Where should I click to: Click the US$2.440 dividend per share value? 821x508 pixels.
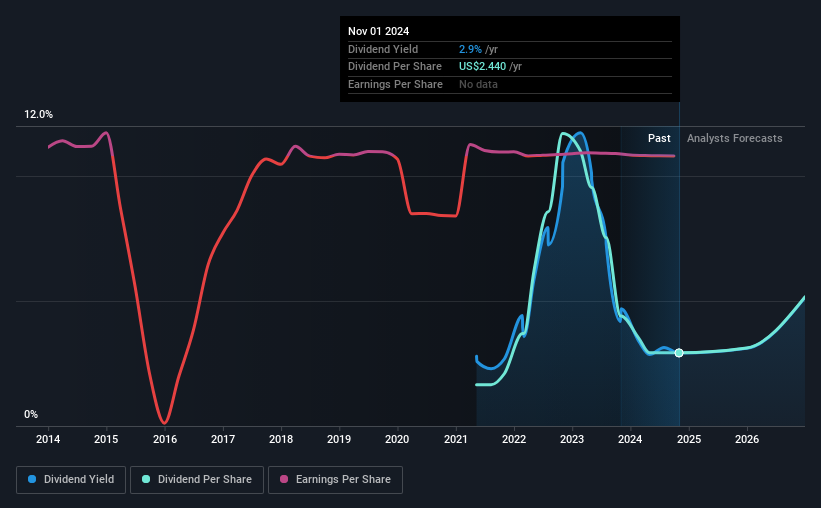[483, 67]
